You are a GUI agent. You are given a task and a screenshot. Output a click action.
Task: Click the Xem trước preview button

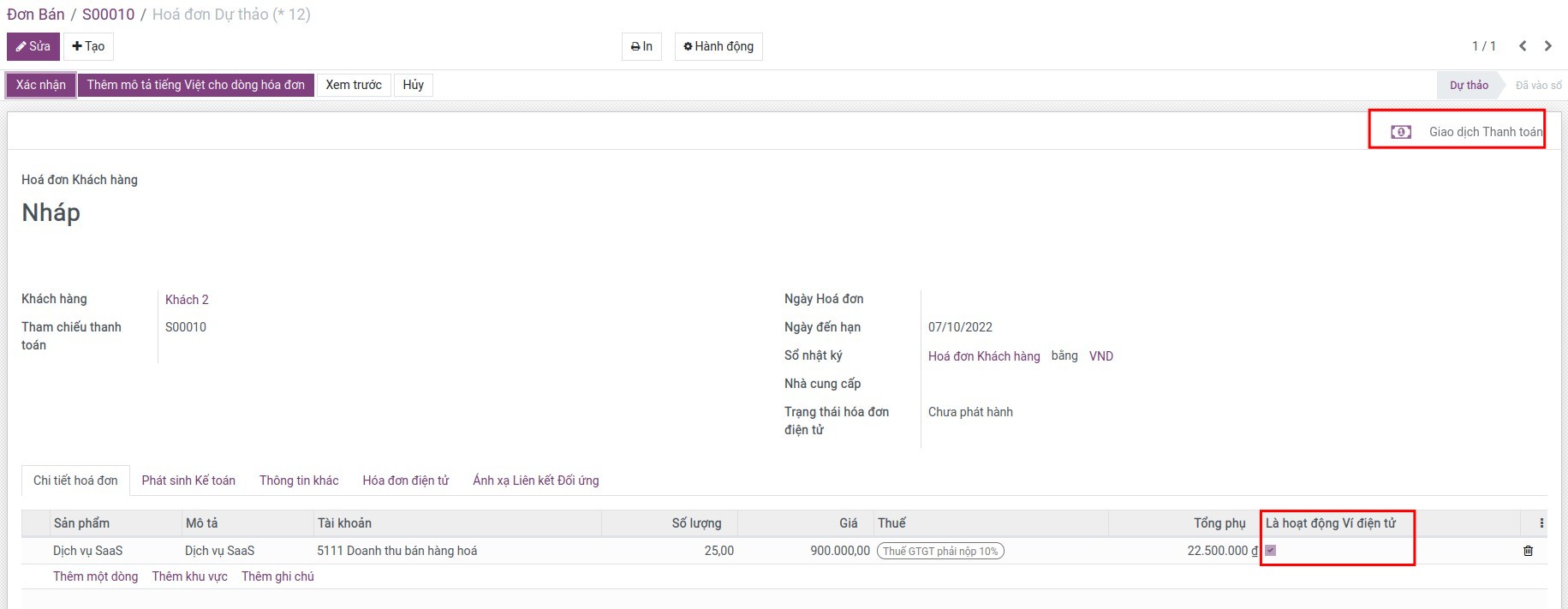pos(354,85)
